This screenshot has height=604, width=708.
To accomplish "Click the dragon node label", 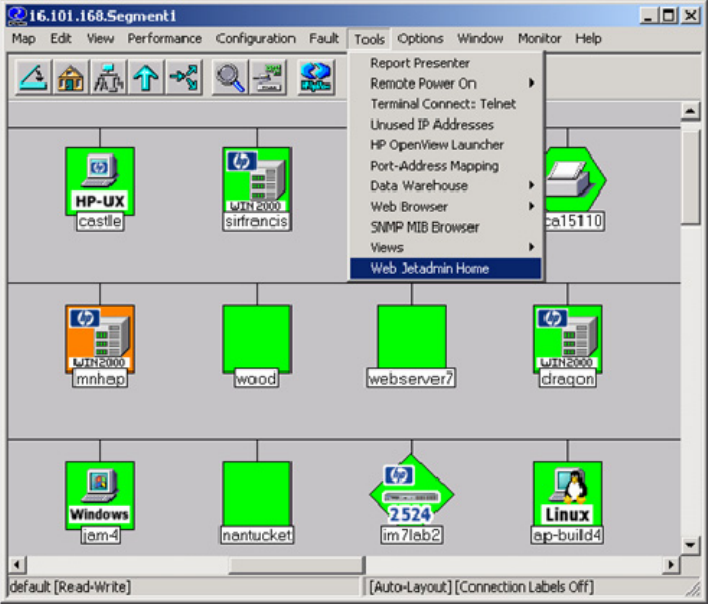I will (x=568, y=379).
